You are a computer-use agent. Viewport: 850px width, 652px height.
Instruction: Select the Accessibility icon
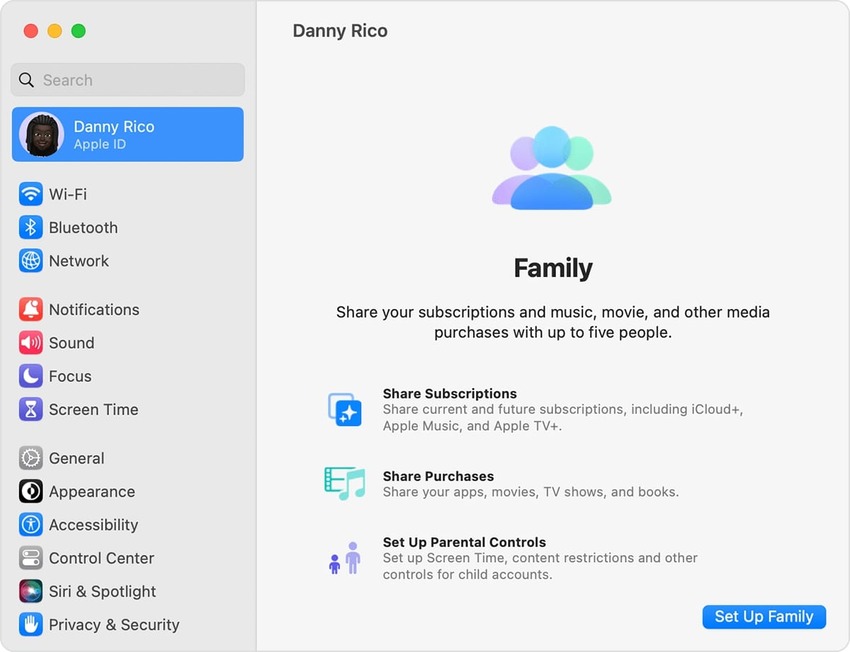click(31, 525)
